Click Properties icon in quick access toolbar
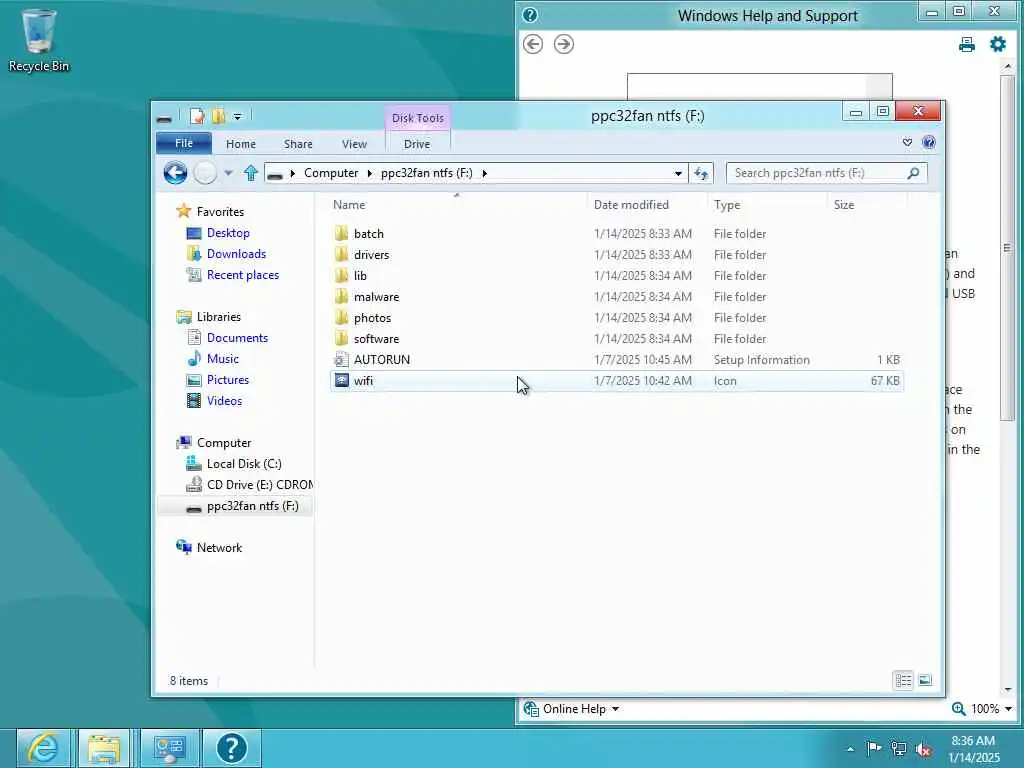 tap(197, 116)
